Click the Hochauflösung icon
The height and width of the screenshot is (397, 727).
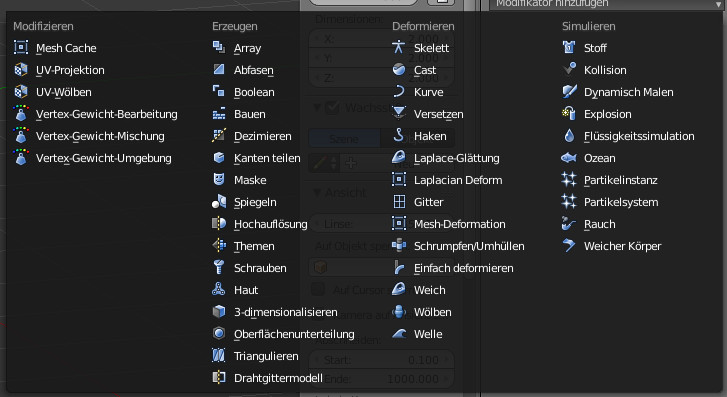(x=219, y=224)
